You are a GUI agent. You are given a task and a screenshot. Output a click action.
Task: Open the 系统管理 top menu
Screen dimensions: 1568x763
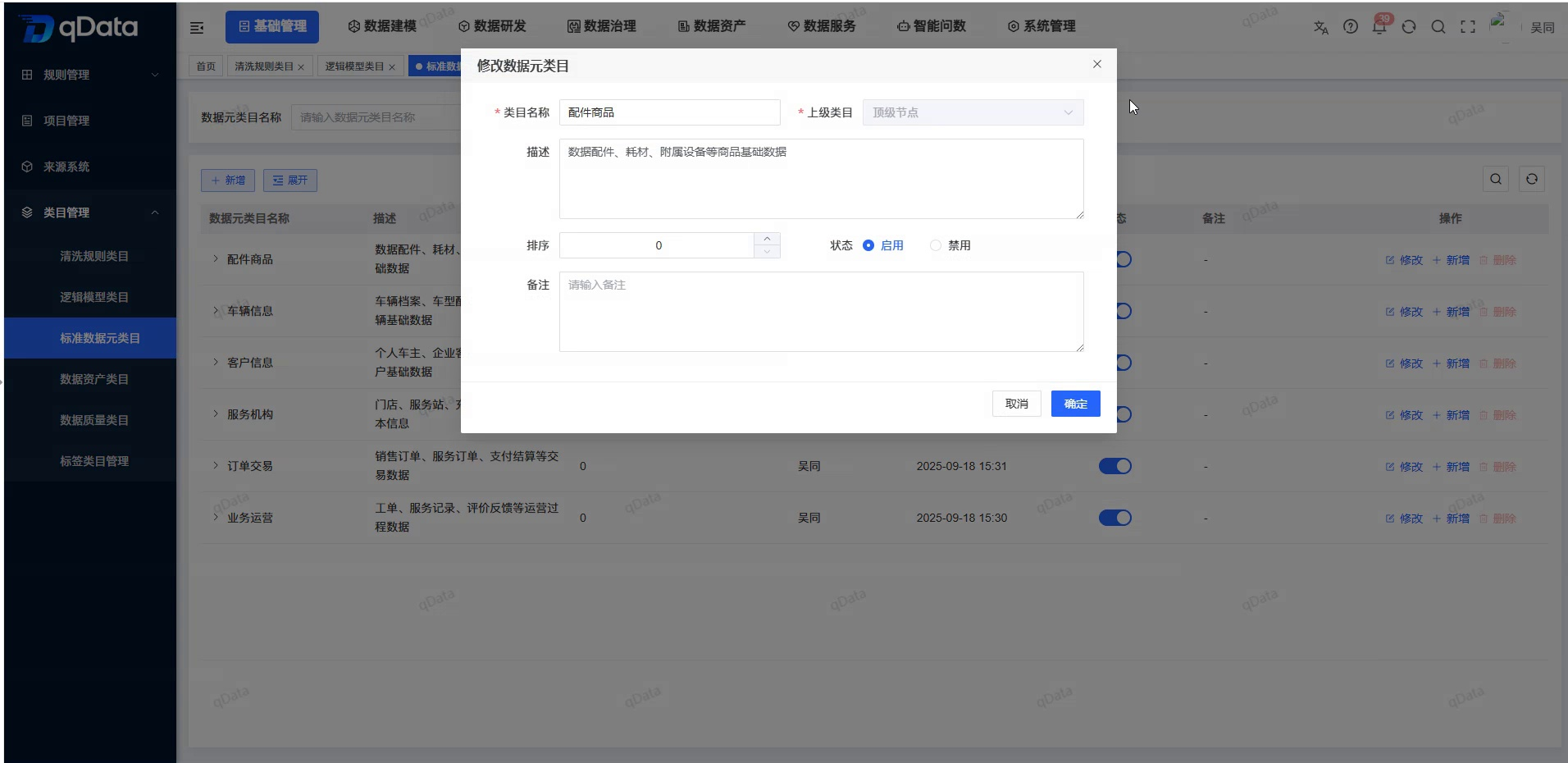pos(1042,26)
